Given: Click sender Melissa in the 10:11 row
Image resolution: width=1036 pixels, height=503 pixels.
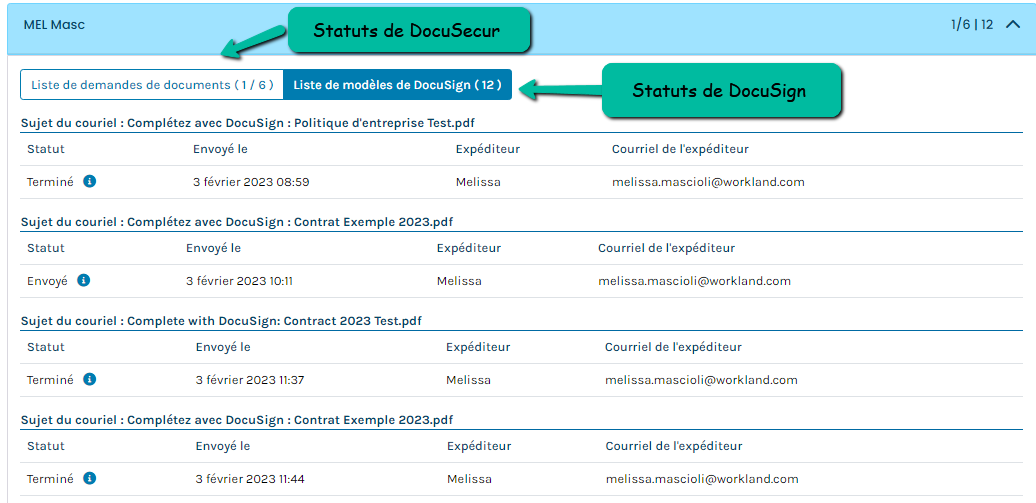Looking at the screenshot, I should click(459, 282).
